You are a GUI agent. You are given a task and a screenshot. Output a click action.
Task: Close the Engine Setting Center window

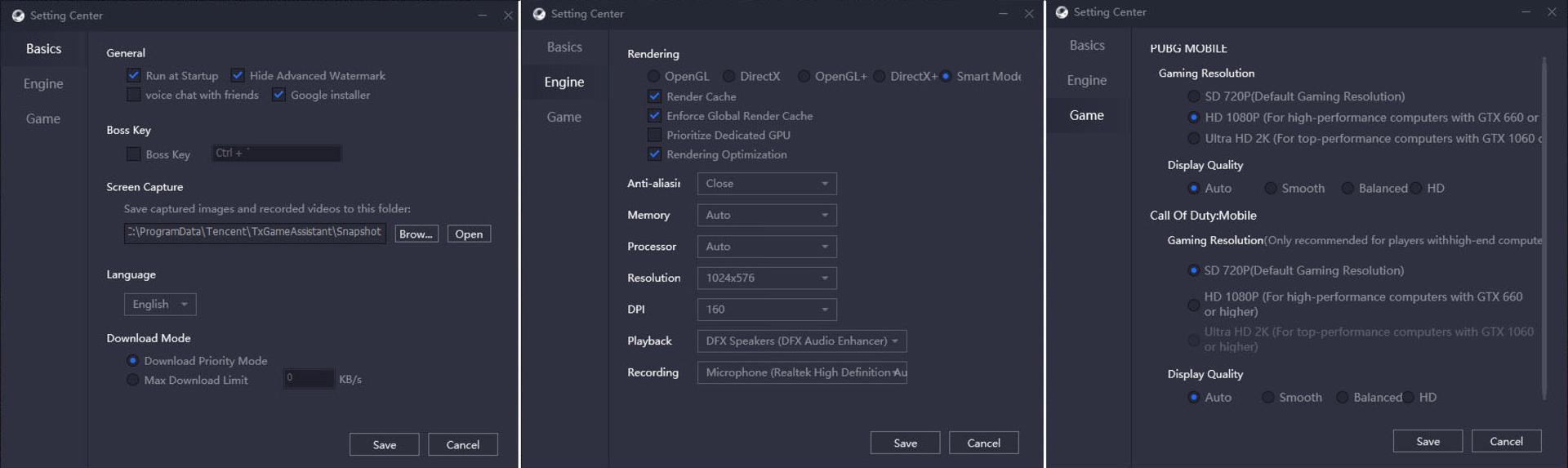click(x=1029, y=14)
